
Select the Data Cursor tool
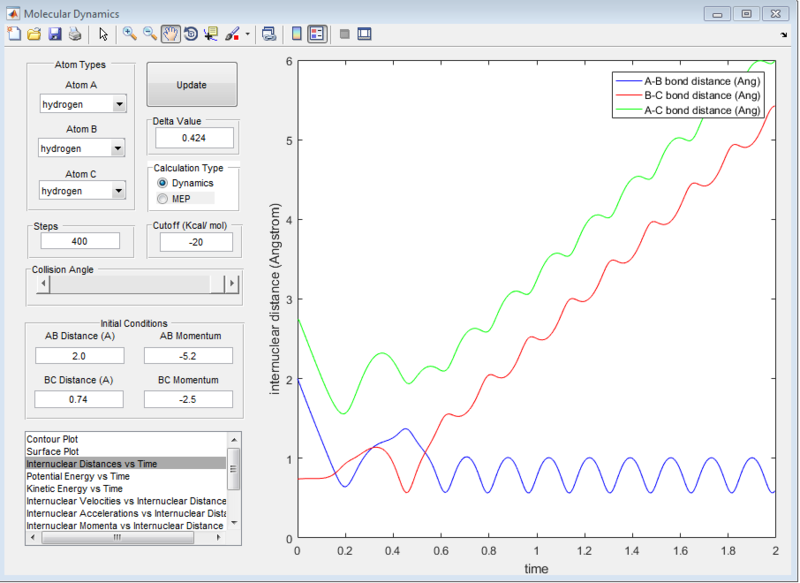coord(211,34)
